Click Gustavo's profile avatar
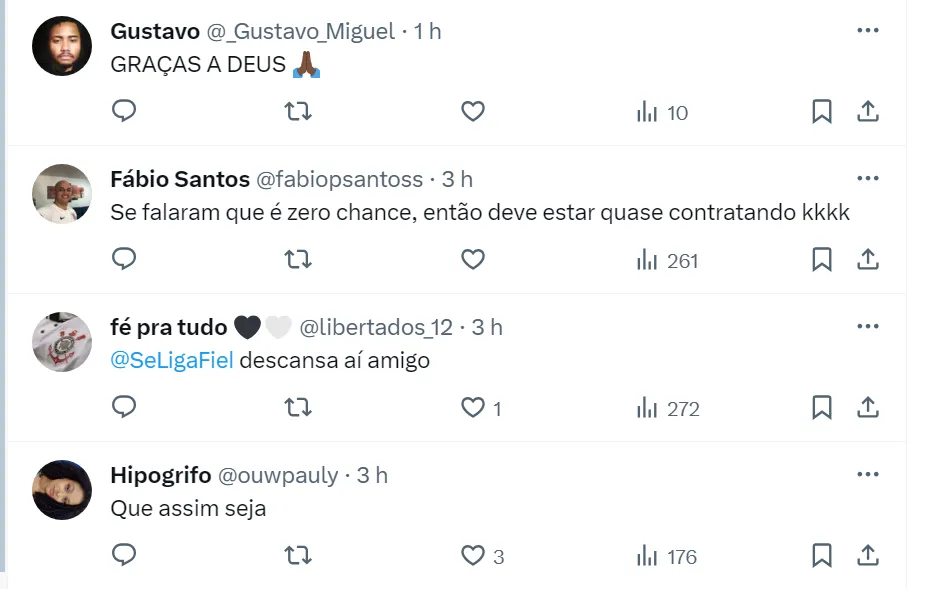Viewport: 931px width, 589px height. (62, 46)
